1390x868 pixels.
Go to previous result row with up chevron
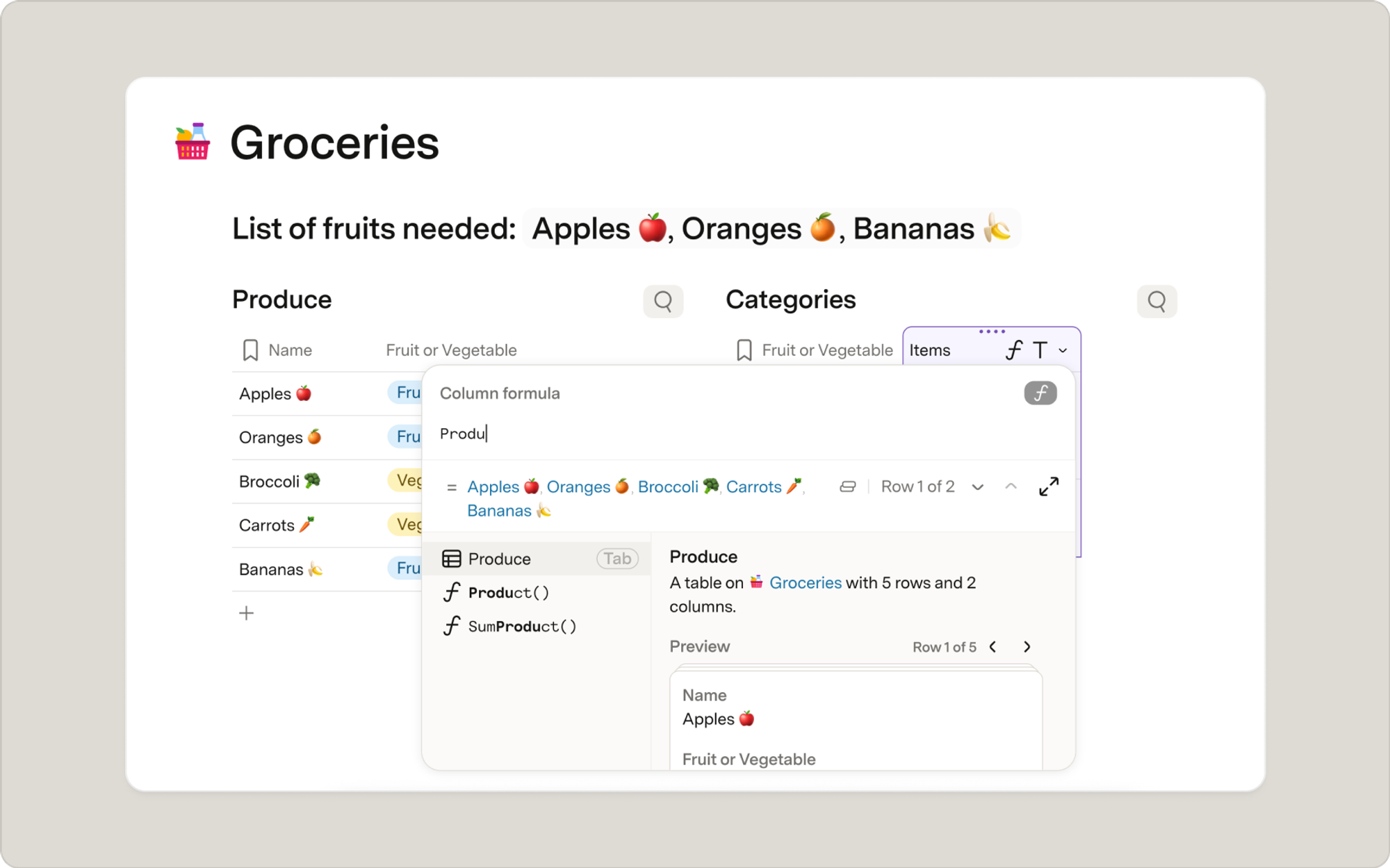click(x=1011, y=486)
